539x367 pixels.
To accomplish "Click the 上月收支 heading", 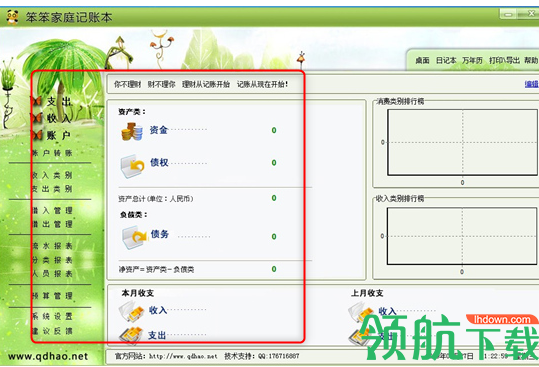I will point(367,293).
